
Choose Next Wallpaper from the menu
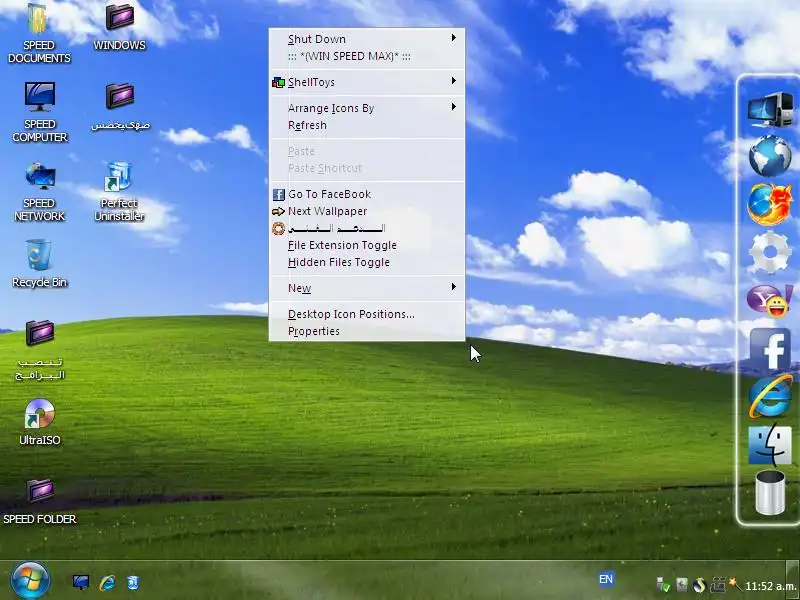click(x=367, y=211)
